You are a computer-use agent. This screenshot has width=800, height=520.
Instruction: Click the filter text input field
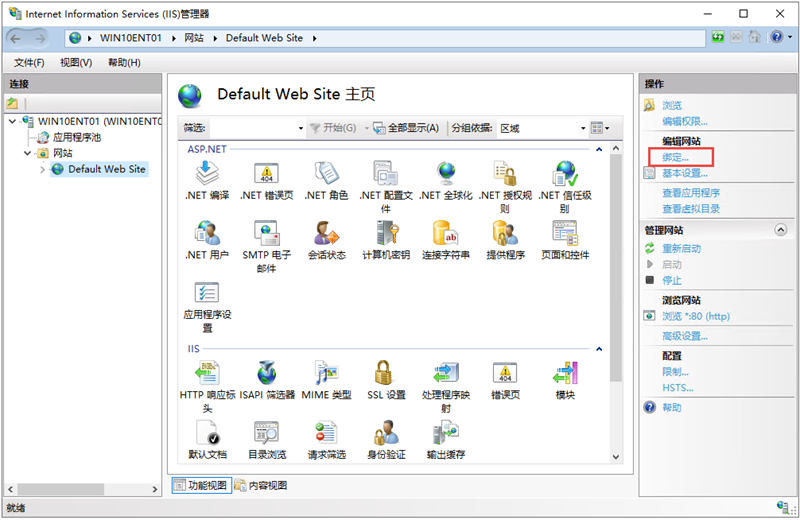click(252, 128)
